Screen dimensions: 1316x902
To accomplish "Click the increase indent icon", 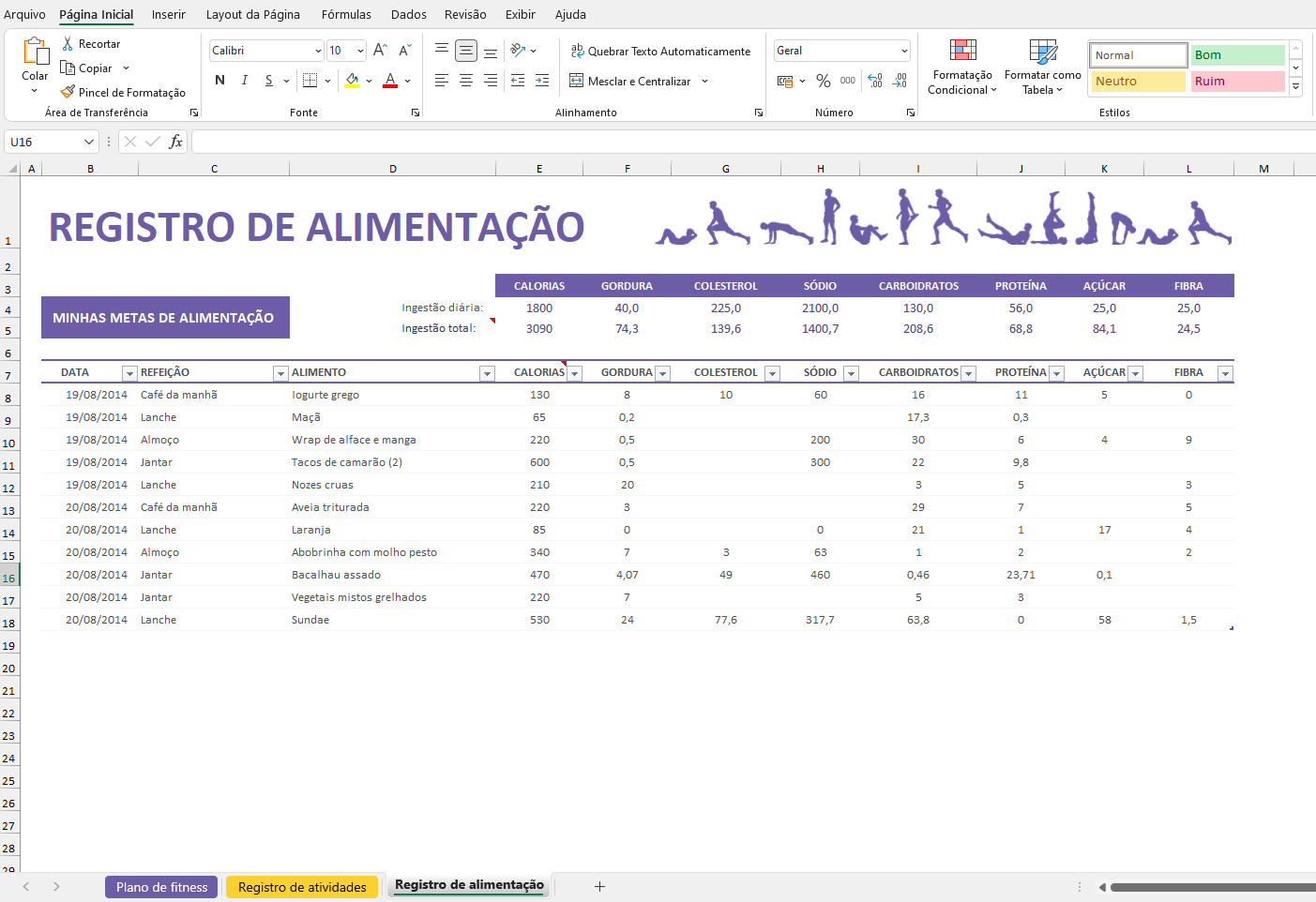I will point(542,82).
